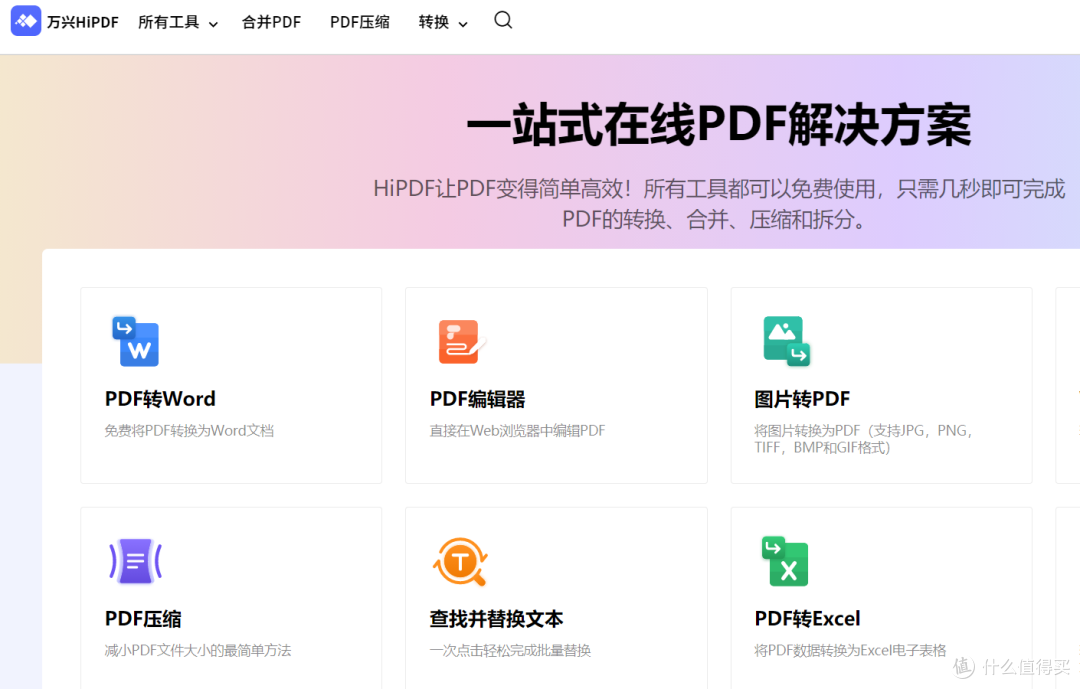The width and height of the screenshot is (1080, 689).
Task: Click the 万兴HiPDF brand name text
Action: 83,22
